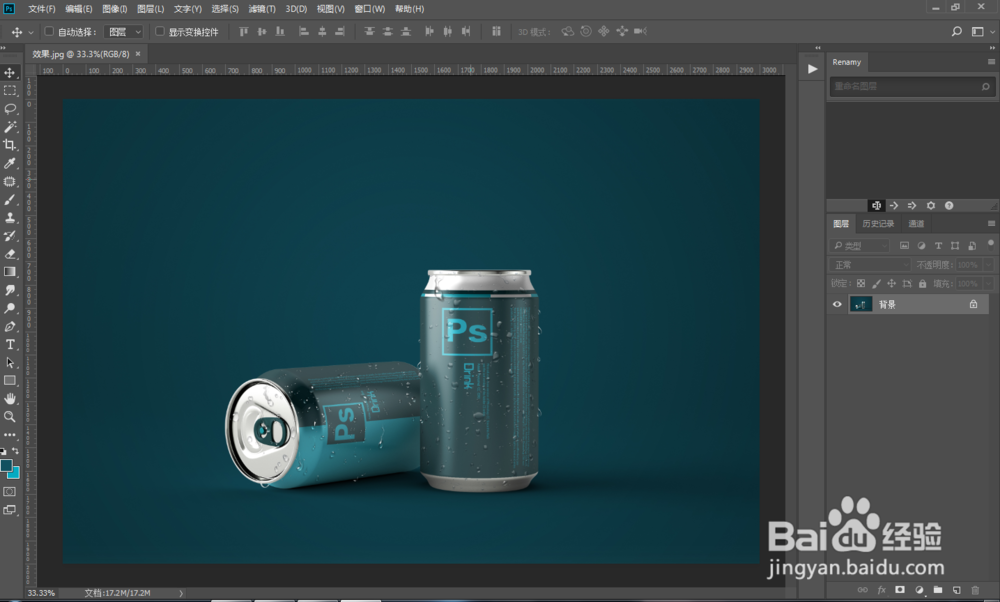Select the Pen tool
Viewport: 1000px width, 602px height.
(10, 327)
